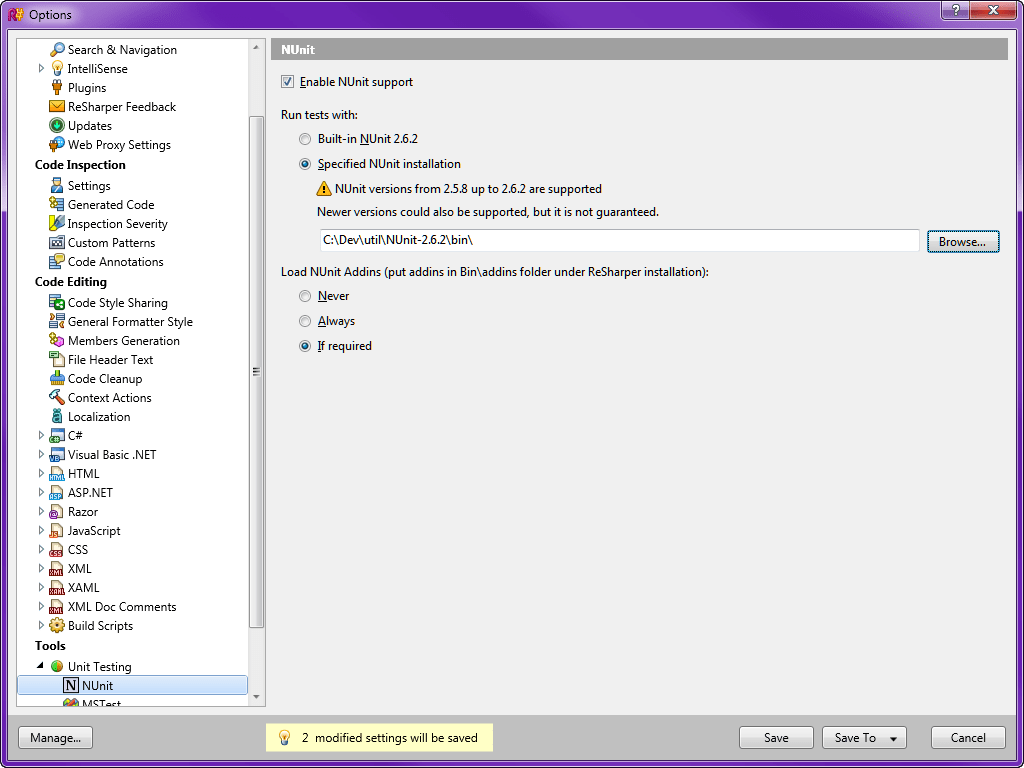This screenshot has width=1024, height=768.
Task: Click the General Formatter Style icon
Action: tap(57, 321)
